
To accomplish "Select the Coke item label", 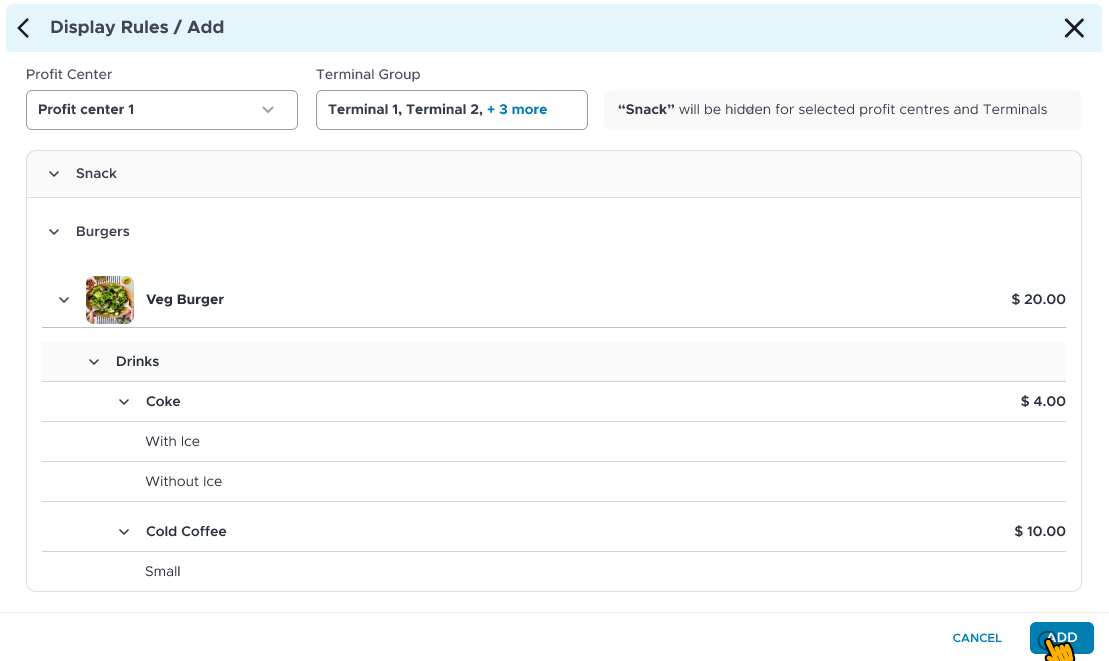I will tap(163, 402).
